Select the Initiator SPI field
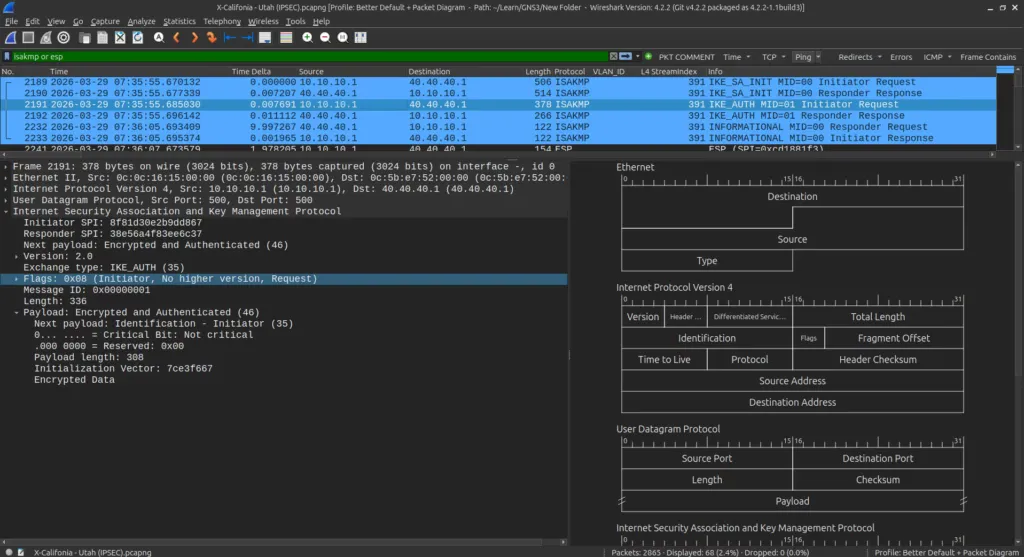 112,223
